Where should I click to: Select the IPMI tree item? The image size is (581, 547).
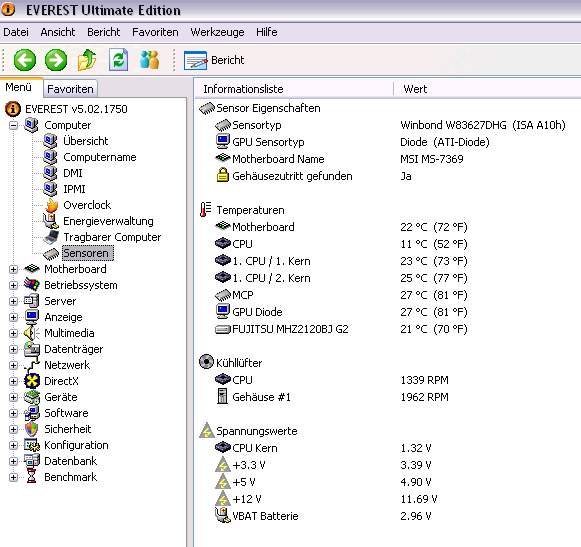click(74, 189)
